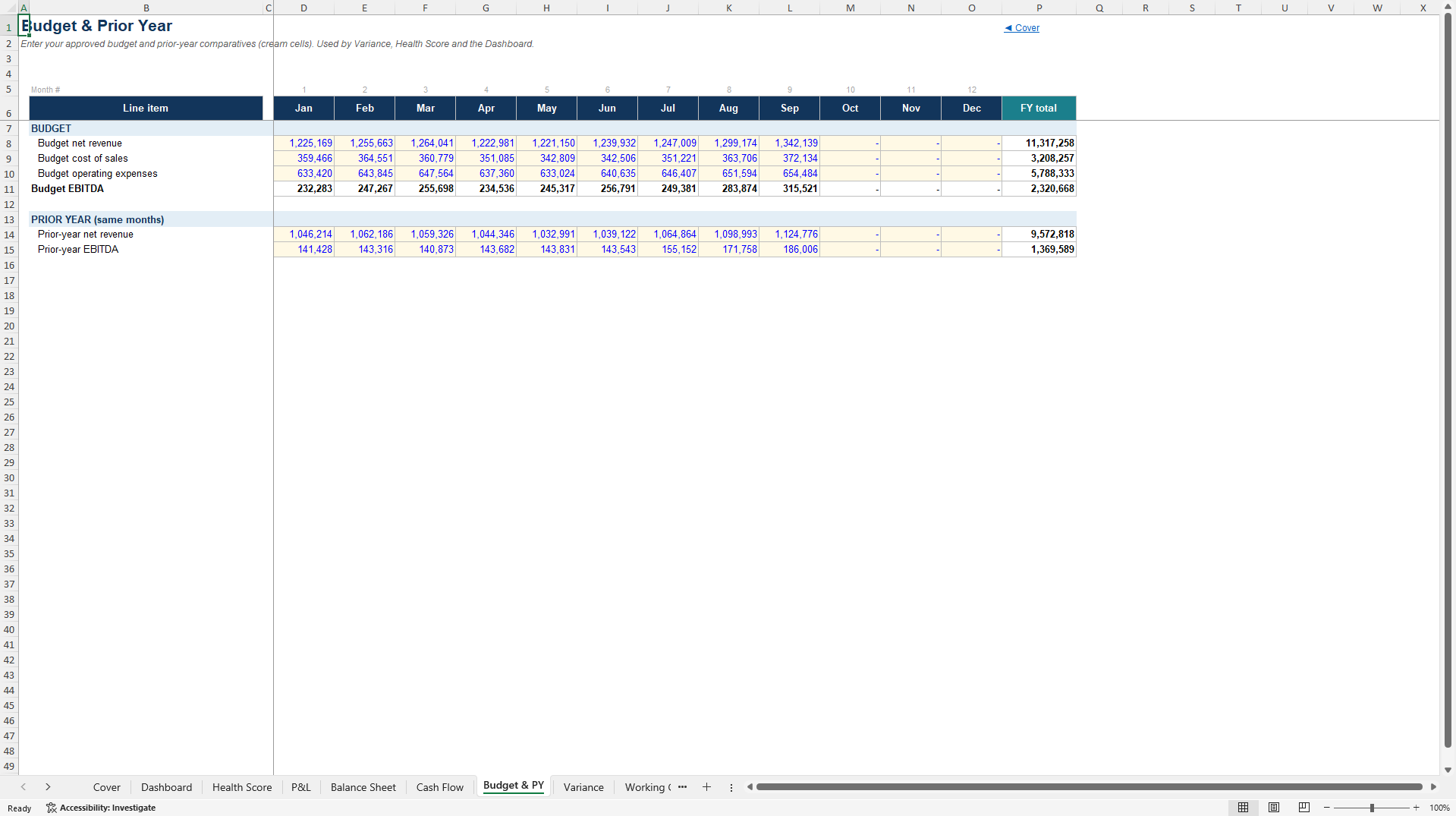Screen dimensions: 1456x816
Task: Select Aug Budget EBITDA cell 283,874
Action: click(x=728, y=189)
